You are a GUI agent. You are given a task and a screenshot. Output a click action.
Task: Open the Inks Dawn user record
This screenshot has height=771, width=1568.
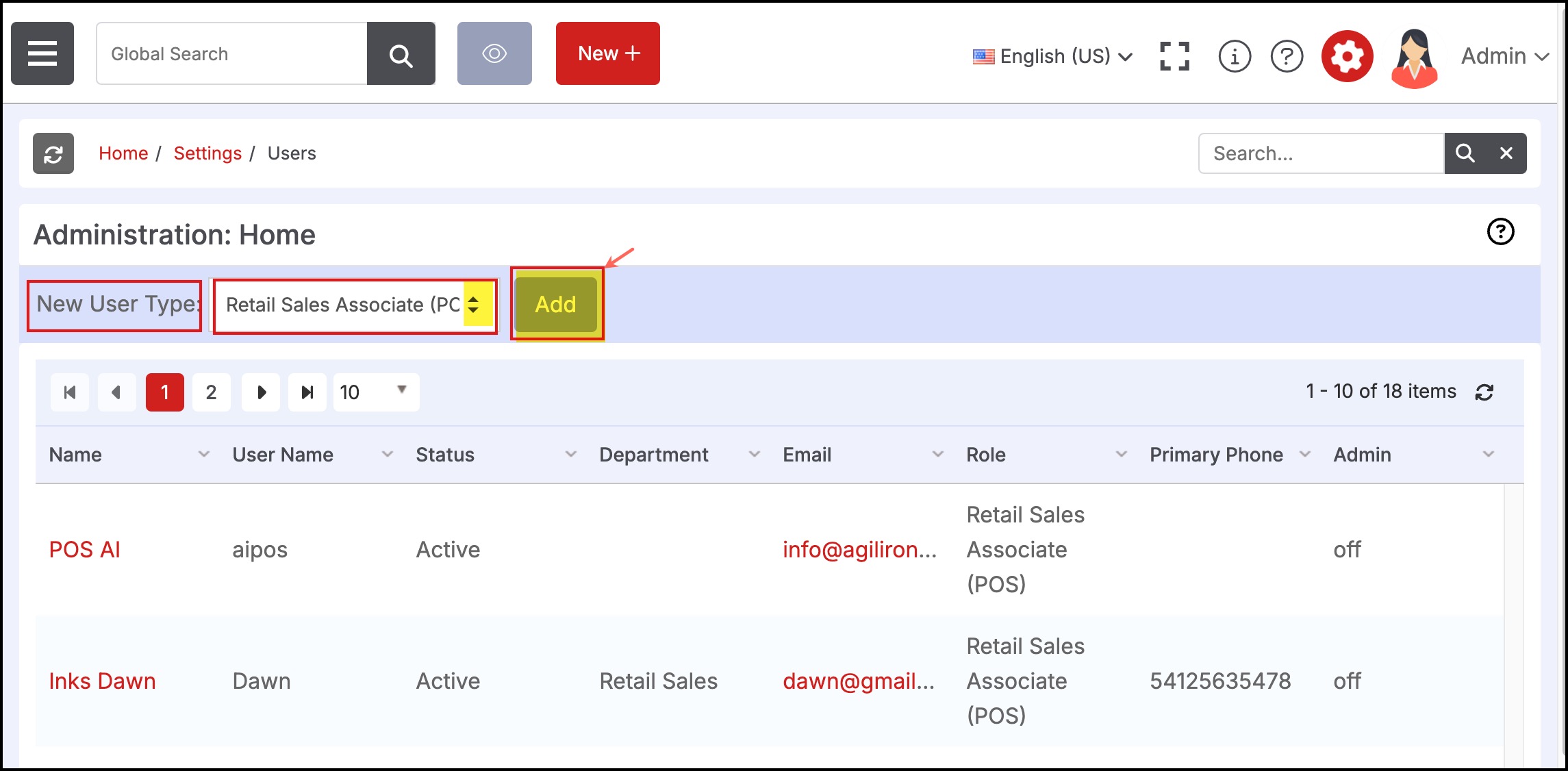pyautogui.click(x=103, y=681)
